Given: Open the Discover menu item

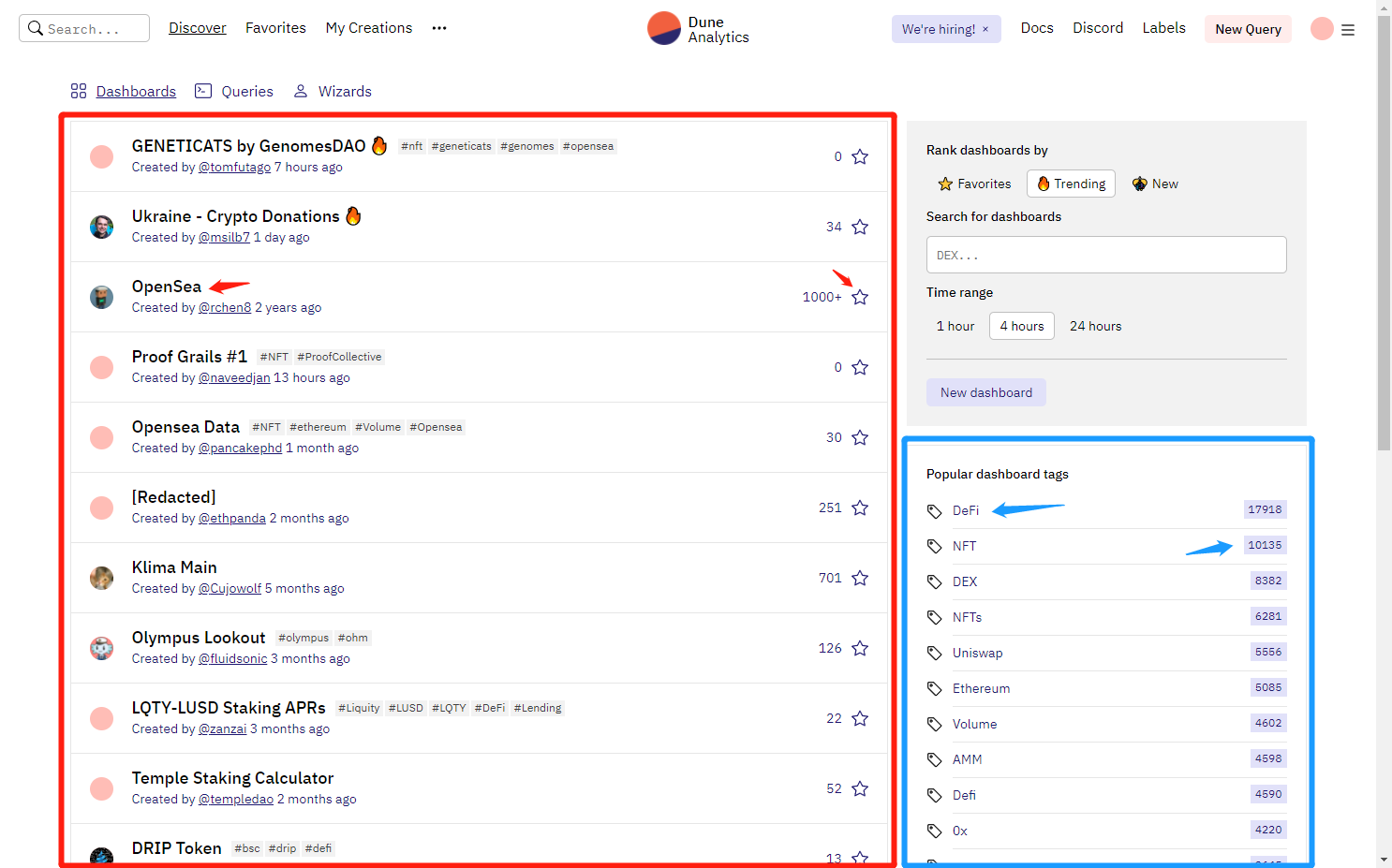Looking at the screenshot, I should point(198,28).
